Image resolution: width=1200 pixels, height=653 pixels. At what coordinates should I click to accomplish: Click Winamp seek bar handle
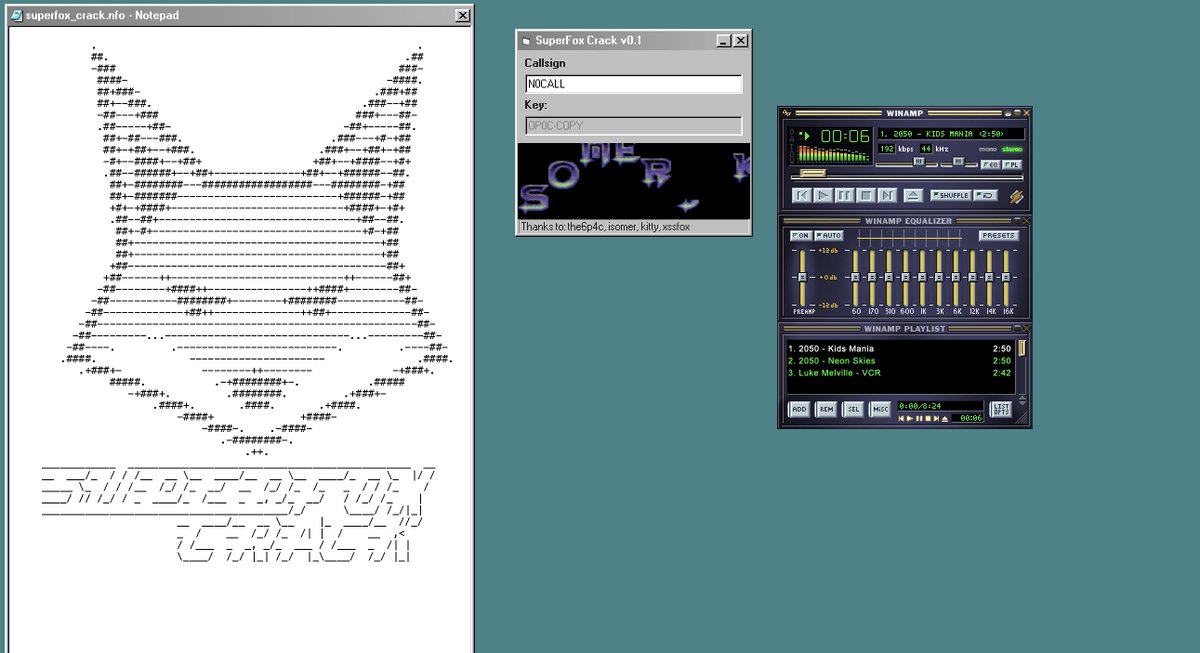tap(813, 173)
